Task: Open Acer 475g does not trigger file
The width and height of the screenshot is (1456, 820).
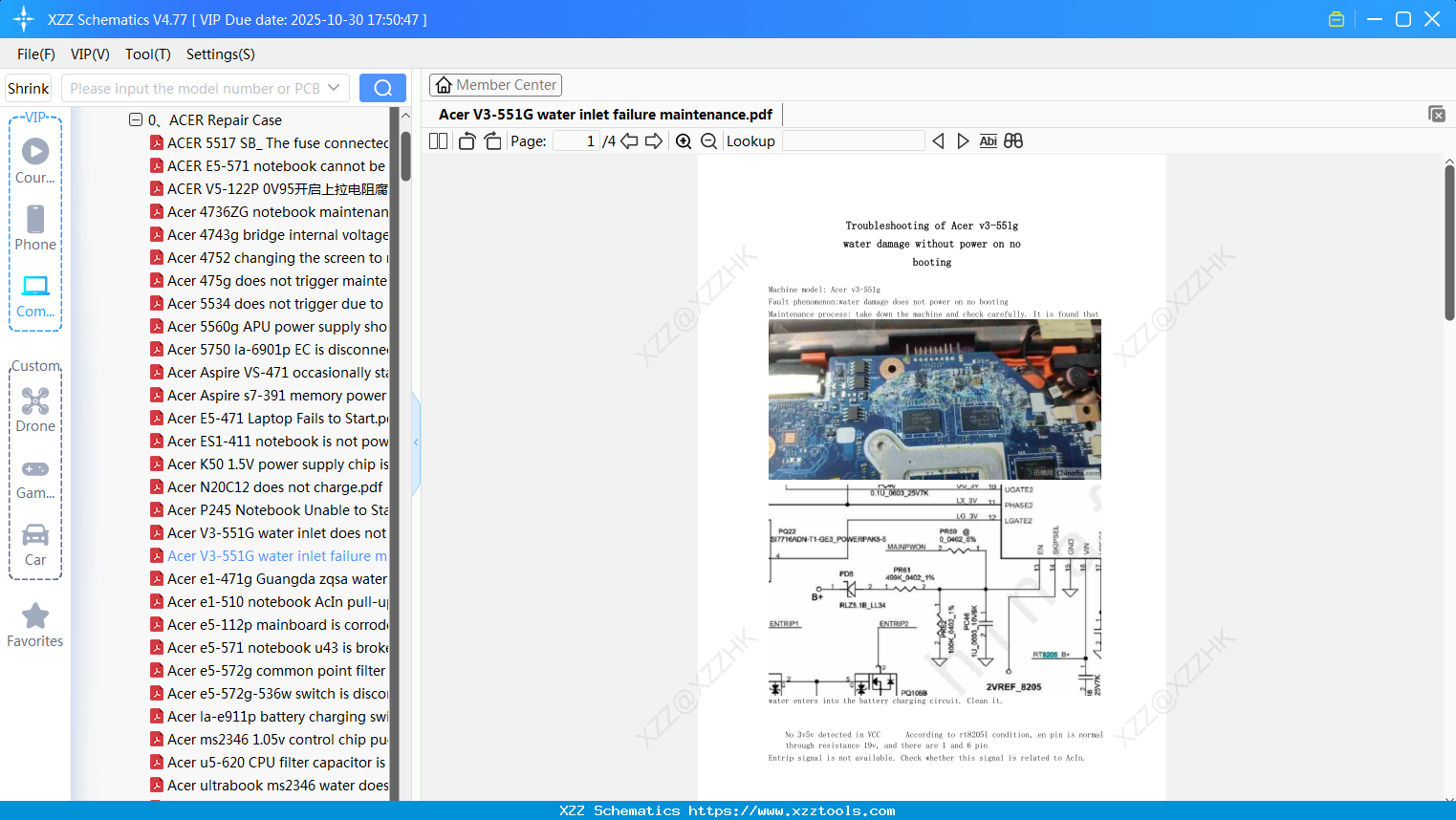Action: (270, 280)
